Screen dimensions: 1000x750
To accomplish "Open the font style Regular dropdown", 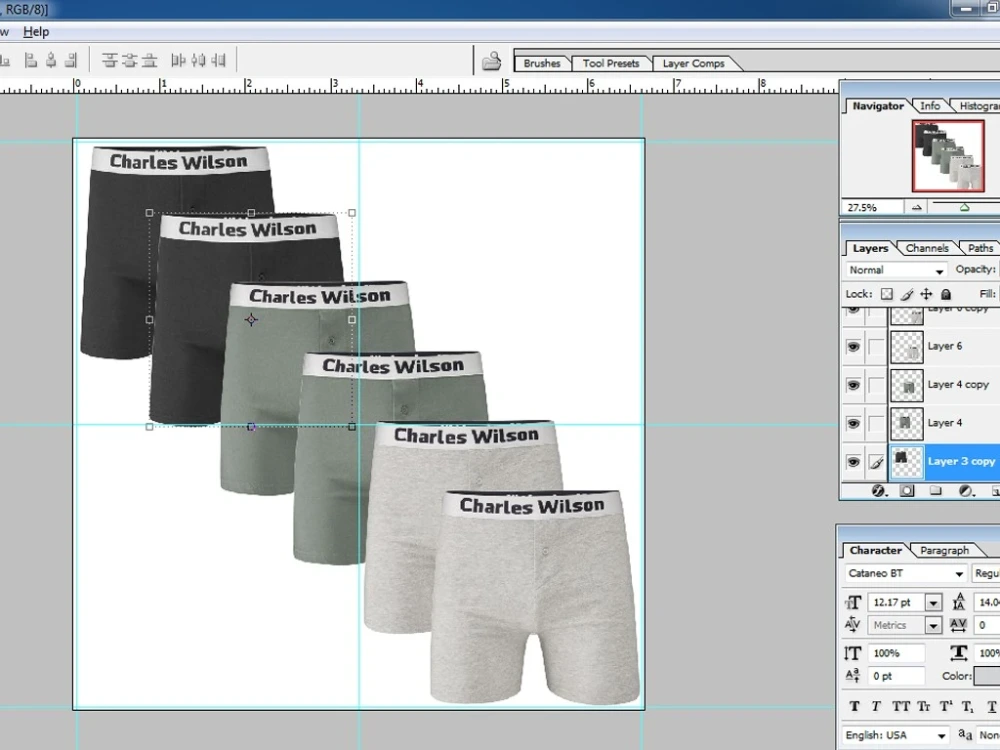I will (x=986, y=573).
